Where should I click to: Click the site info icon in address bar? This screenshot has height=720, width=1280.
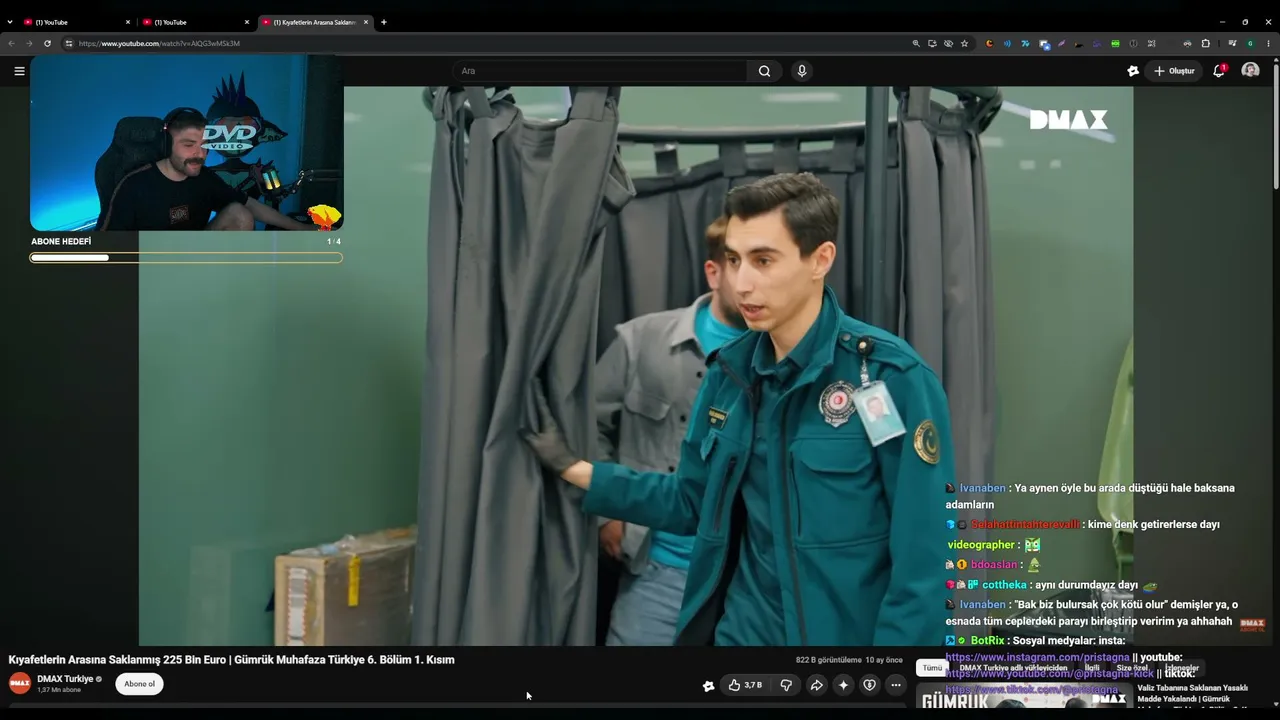click(x=69, y=43)
